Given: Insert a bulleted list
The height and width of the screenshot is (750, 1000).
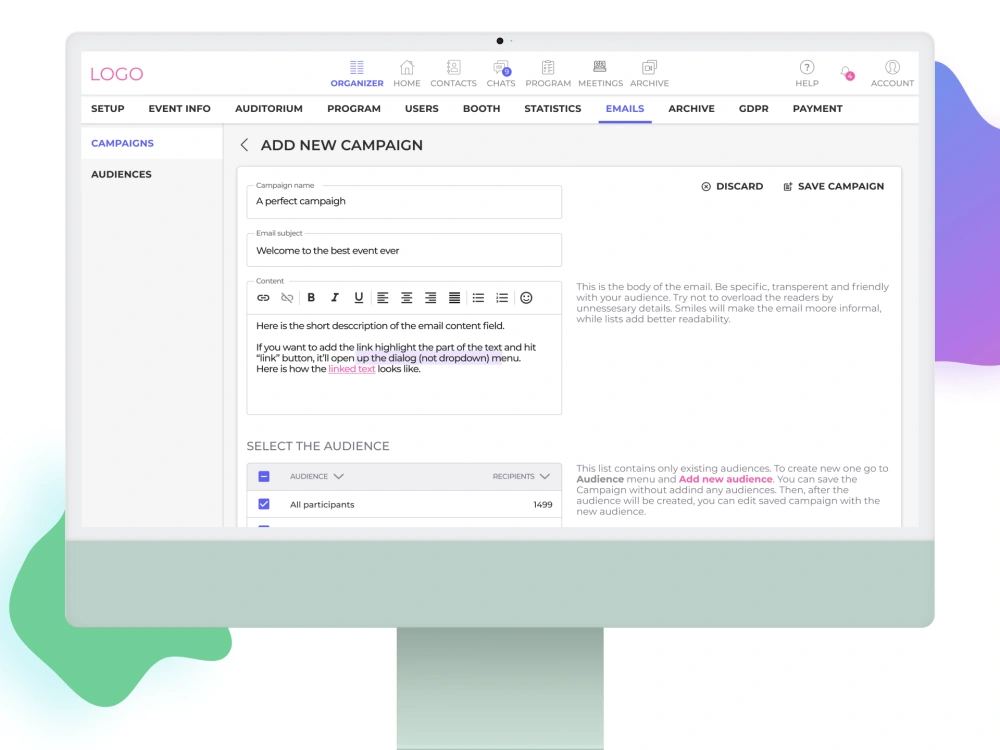Looking at the screenshot, I should 478,298.
